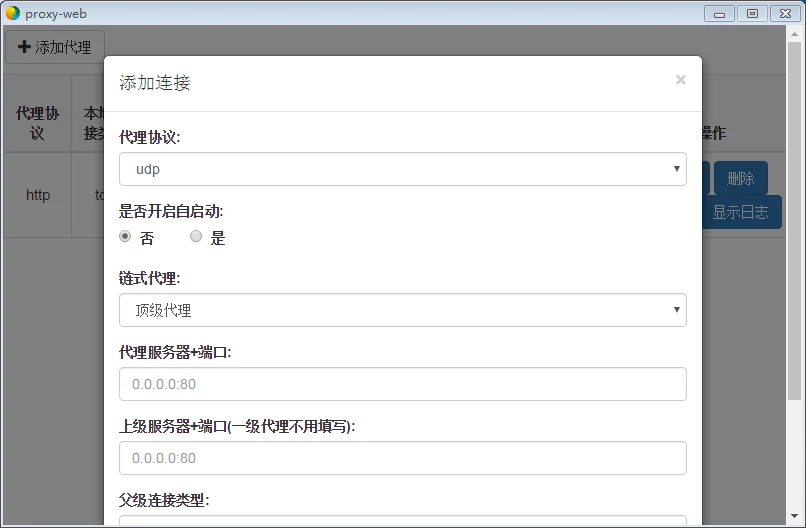Click the 代理协议 column header
The image size is (806, 528).
[x=38, y=123]
